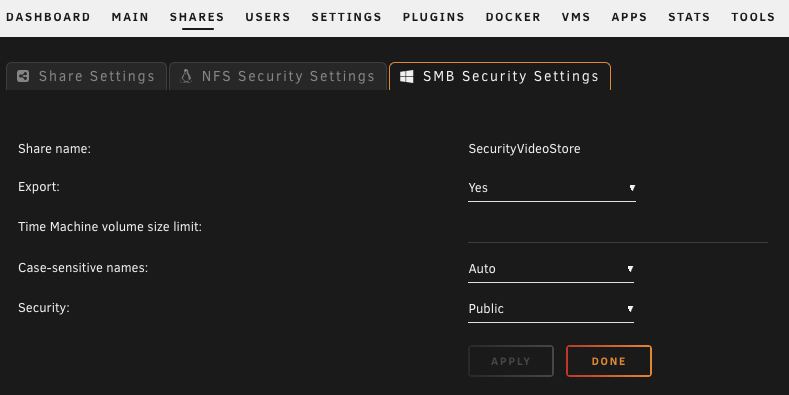Click the Done button
Viewport: 789px width, 395px height.
[609, 361]
